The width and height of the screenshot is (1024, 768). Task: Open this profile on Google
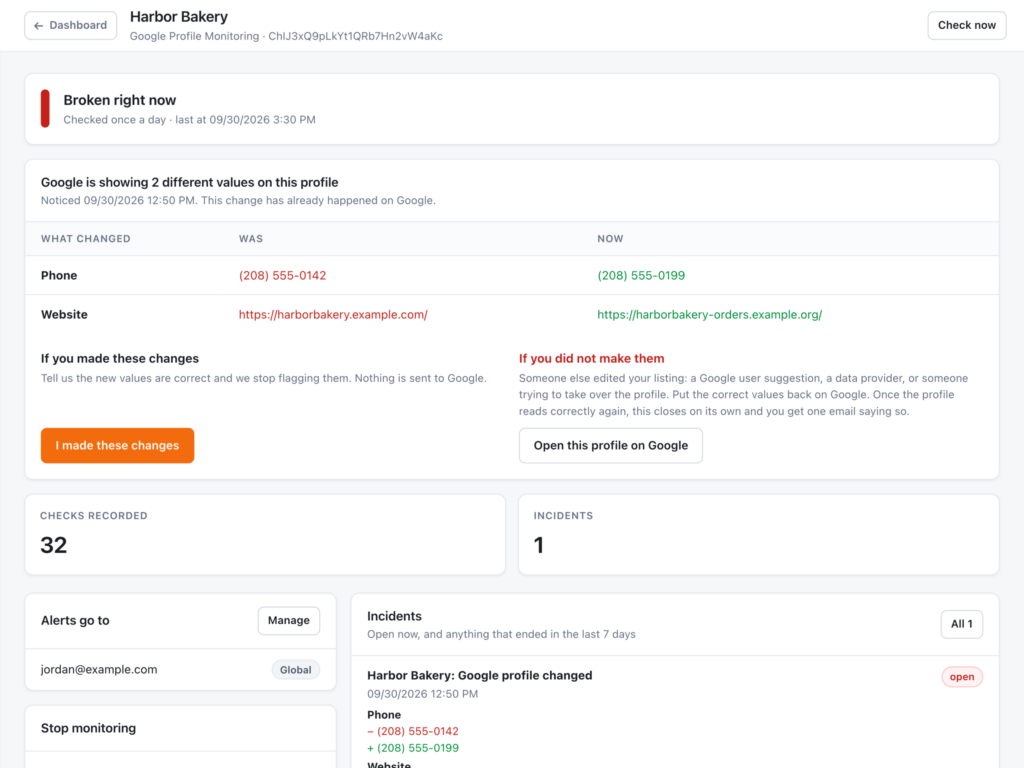pos(611,445)
